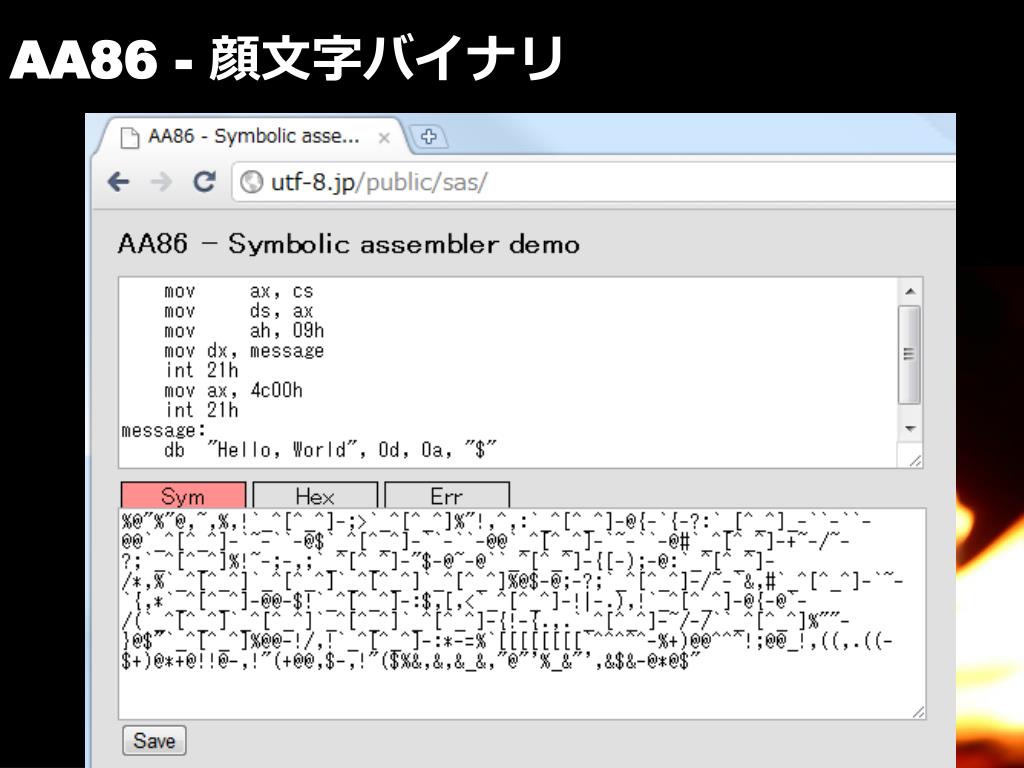Click the browser back arrow

119,183
